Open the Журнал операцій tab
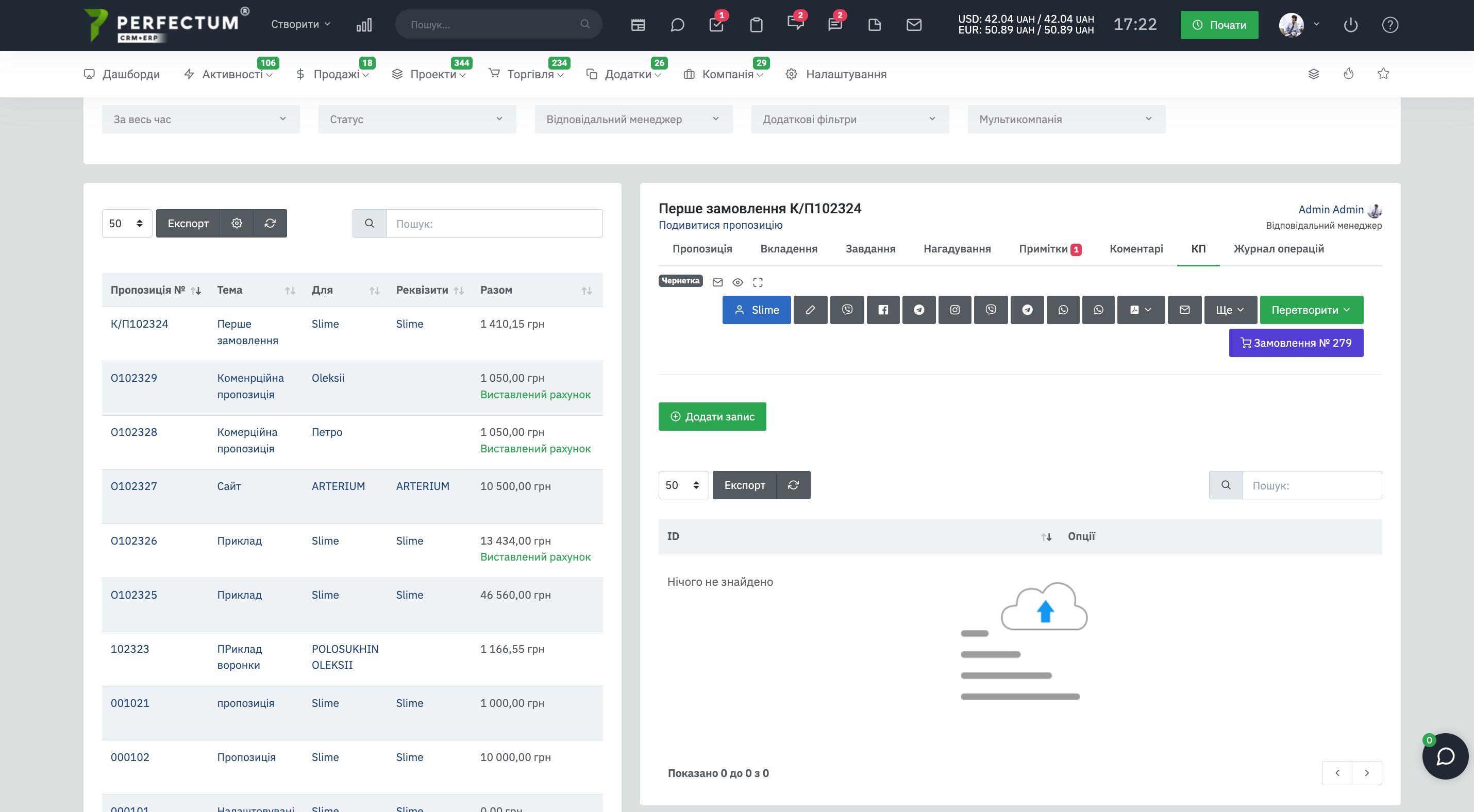This screenshot has width=1474, height=812. pos(1278,249)
